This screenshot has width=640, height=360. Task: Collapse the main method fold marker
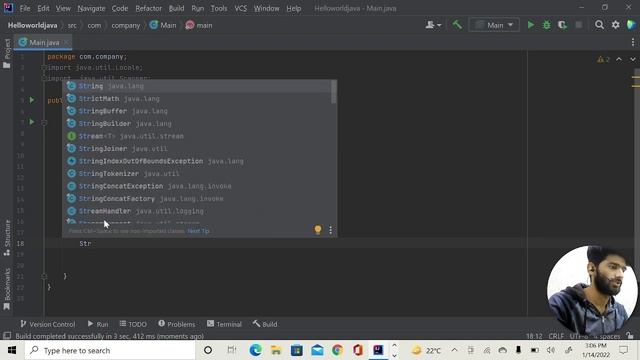tap(44, 122)
